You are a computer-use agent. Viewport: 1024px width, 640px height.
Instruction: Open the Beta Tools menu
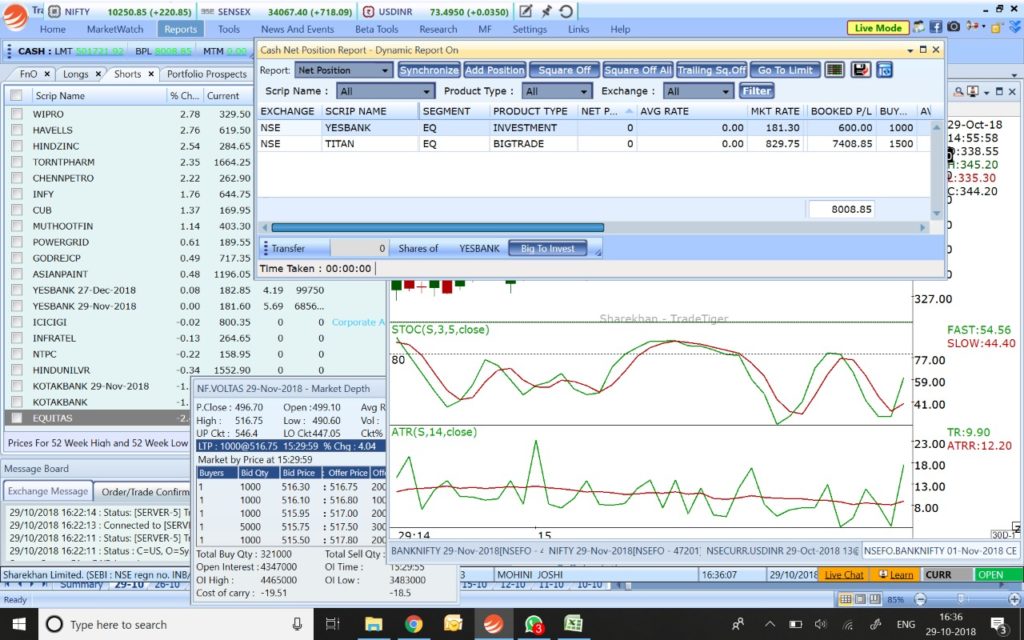[x=377, y=29]
